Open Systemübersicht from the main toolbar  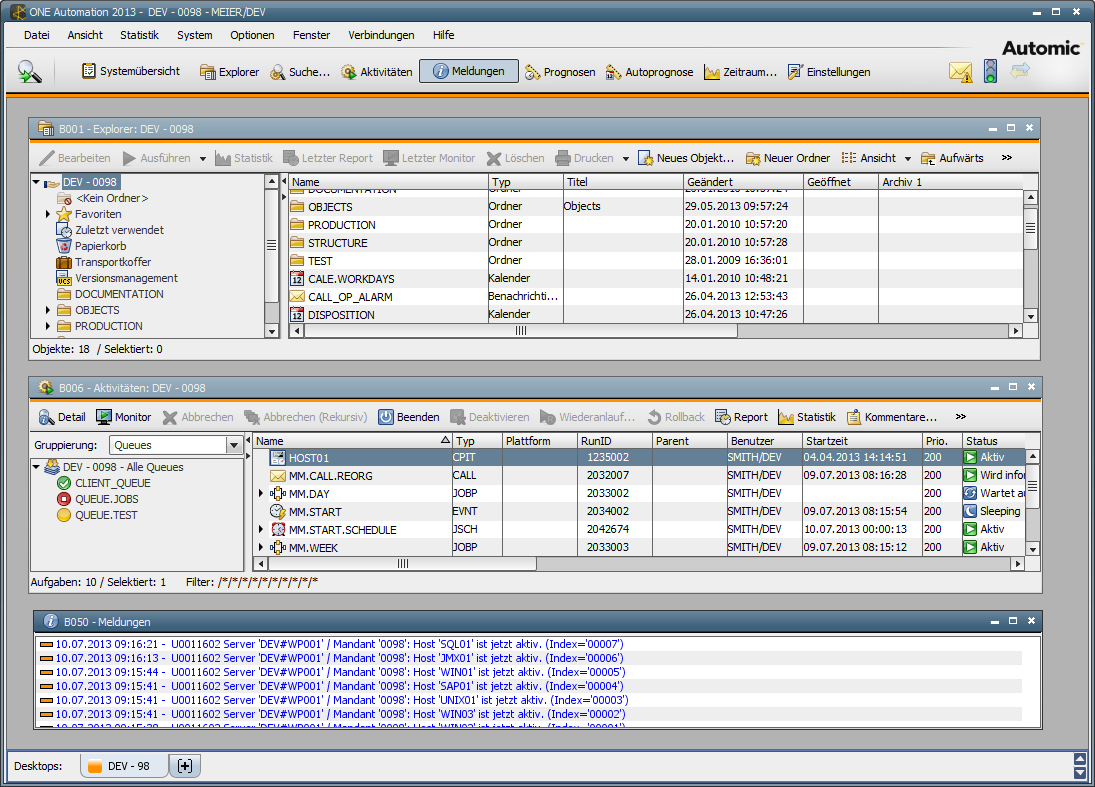pyautogui.click(x=131, y=71)
